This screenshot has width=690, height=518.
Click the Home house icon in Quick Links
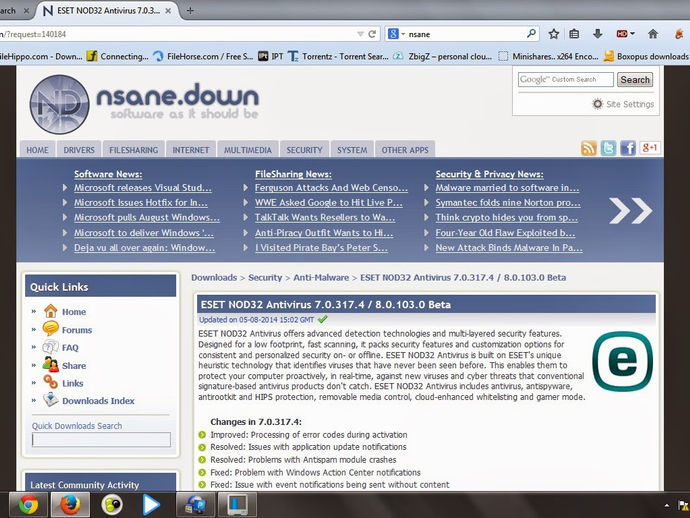(x=51, y=311)
